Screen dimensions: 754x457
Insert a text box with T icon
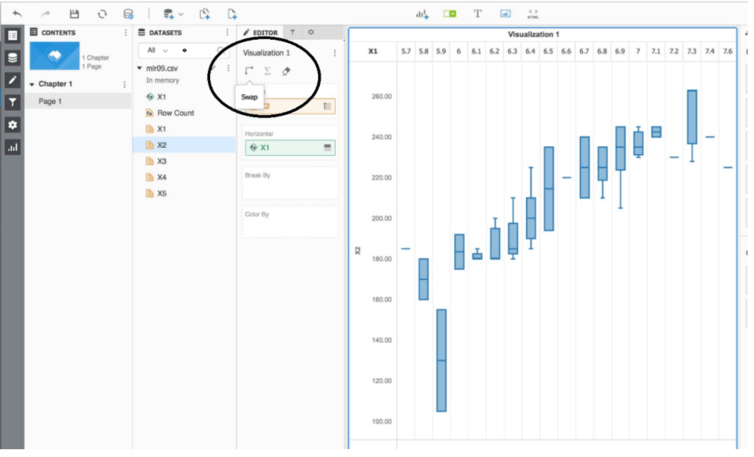[x=477, y=14]
